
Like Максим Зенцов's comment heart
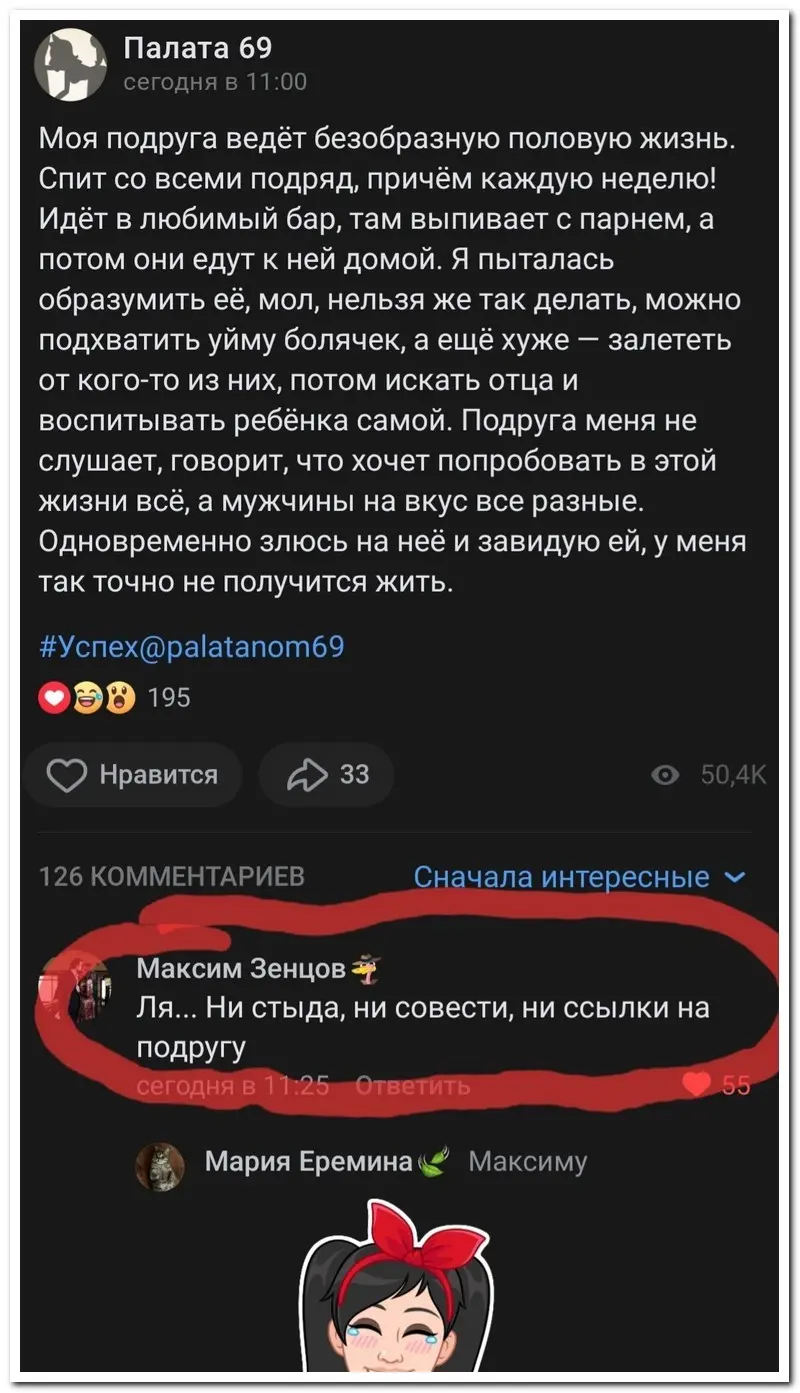coord(696,1083)
